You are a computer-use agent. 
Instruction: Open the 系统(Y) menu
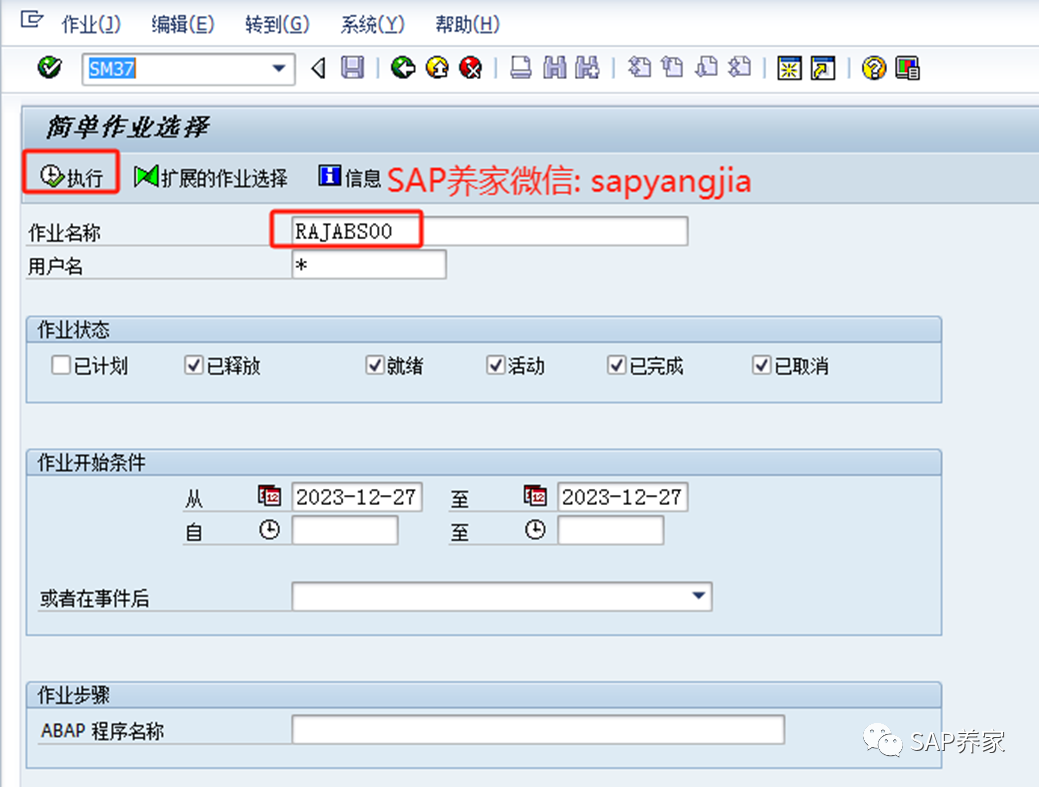pos(372,25)
